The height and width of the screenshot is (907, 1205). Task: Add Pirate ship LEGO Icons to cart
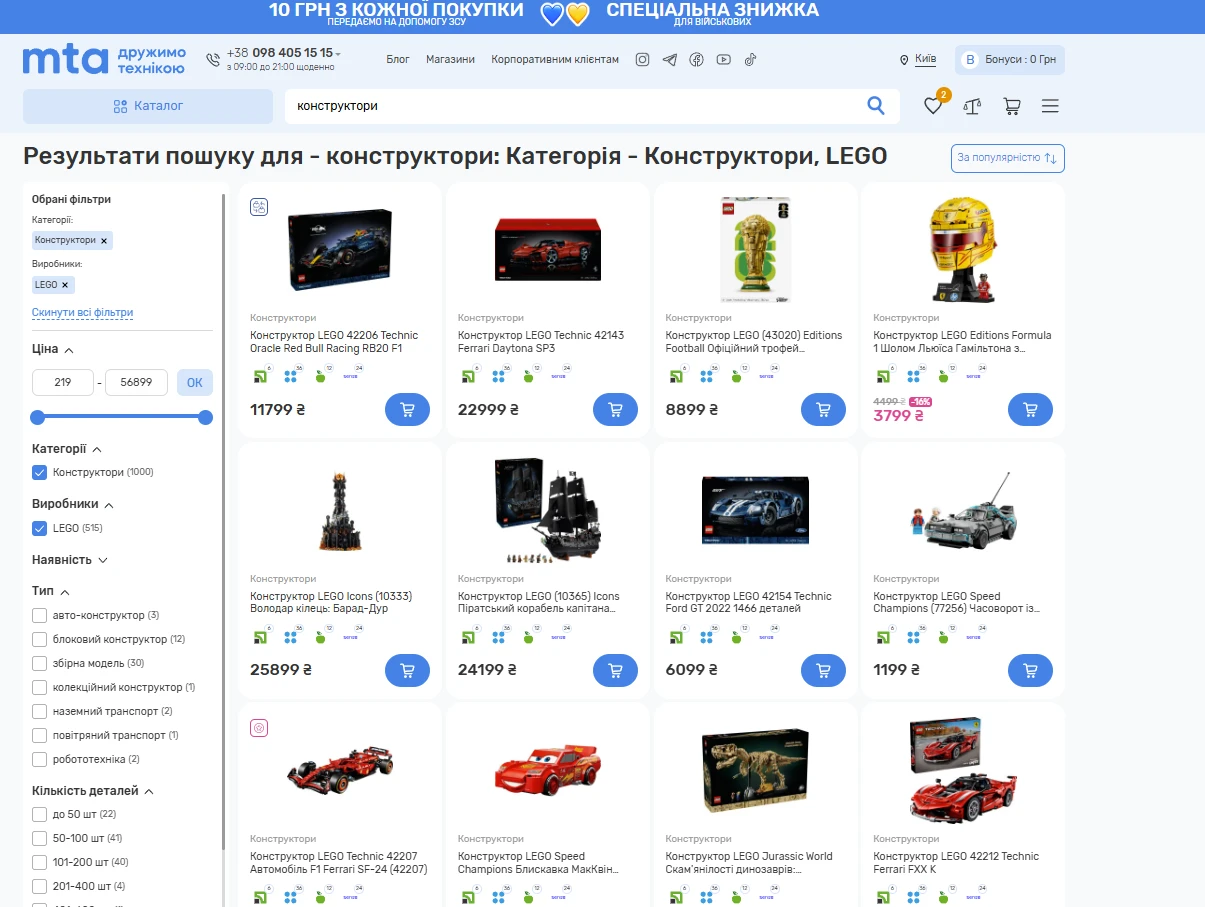point(615,670)
